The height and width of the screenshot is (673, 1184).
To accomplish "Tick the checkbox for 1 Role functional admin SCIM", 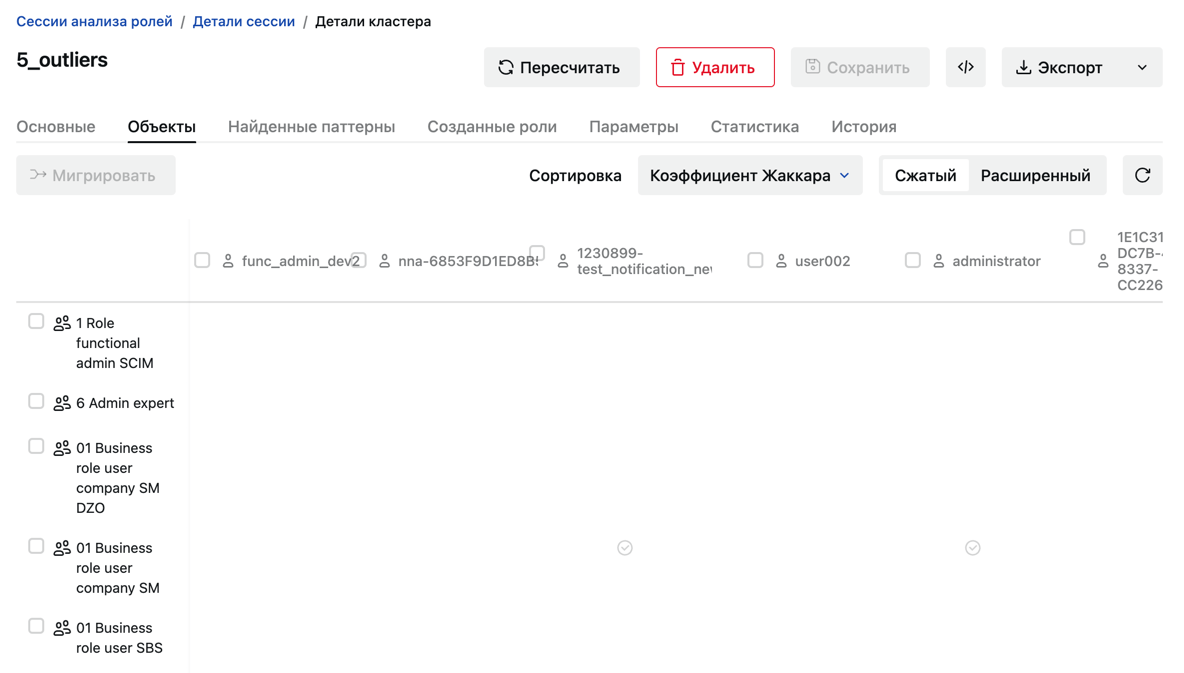I will pos(36,322).
